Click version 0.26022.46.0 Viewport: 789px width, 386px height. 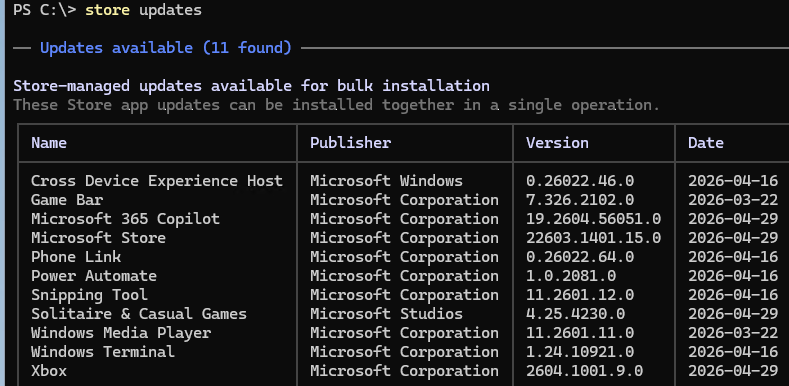point(580,181)
